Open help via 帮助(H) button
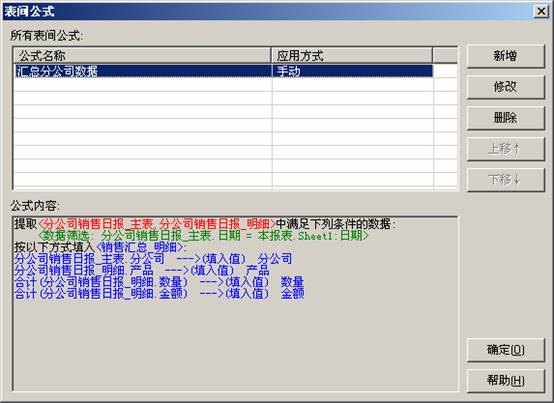 pos(506,381)
